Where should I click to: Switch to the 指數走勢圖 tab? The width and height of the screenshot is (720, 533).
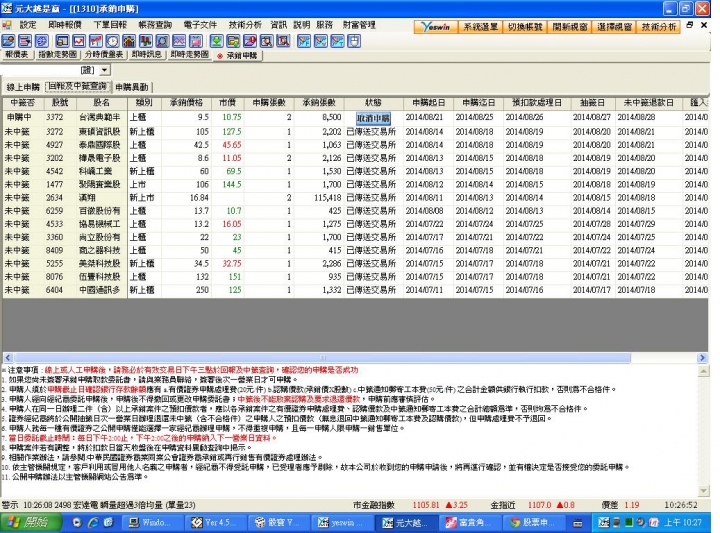pos(57,55)
